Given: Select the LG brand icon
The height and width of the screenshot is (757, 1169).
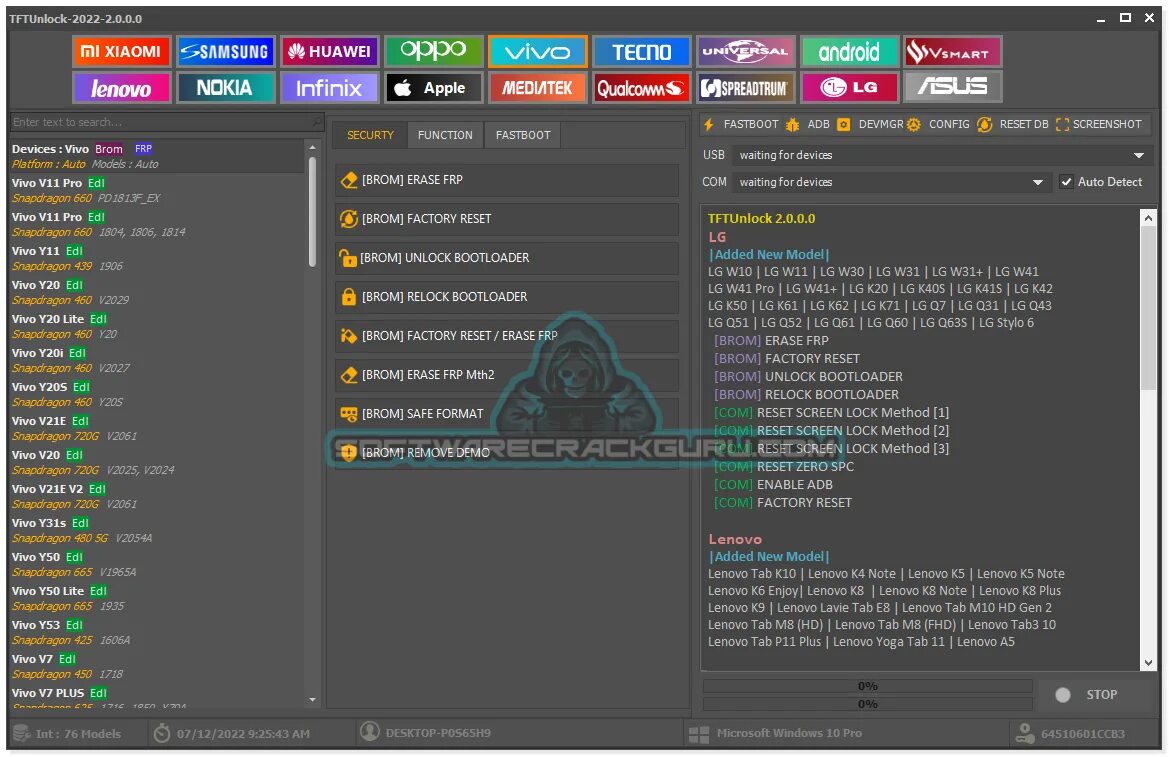Looking at the screenshot, I should (849, 87).
